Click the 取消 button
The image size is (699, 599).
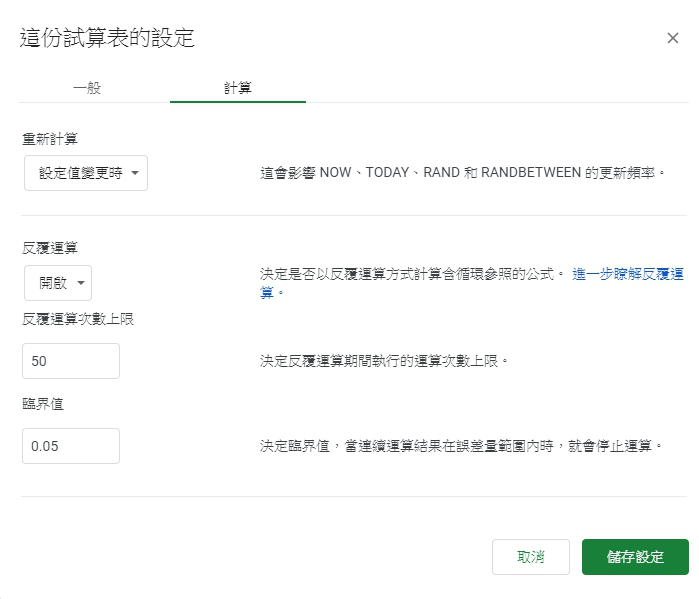(x=530, y=557)
